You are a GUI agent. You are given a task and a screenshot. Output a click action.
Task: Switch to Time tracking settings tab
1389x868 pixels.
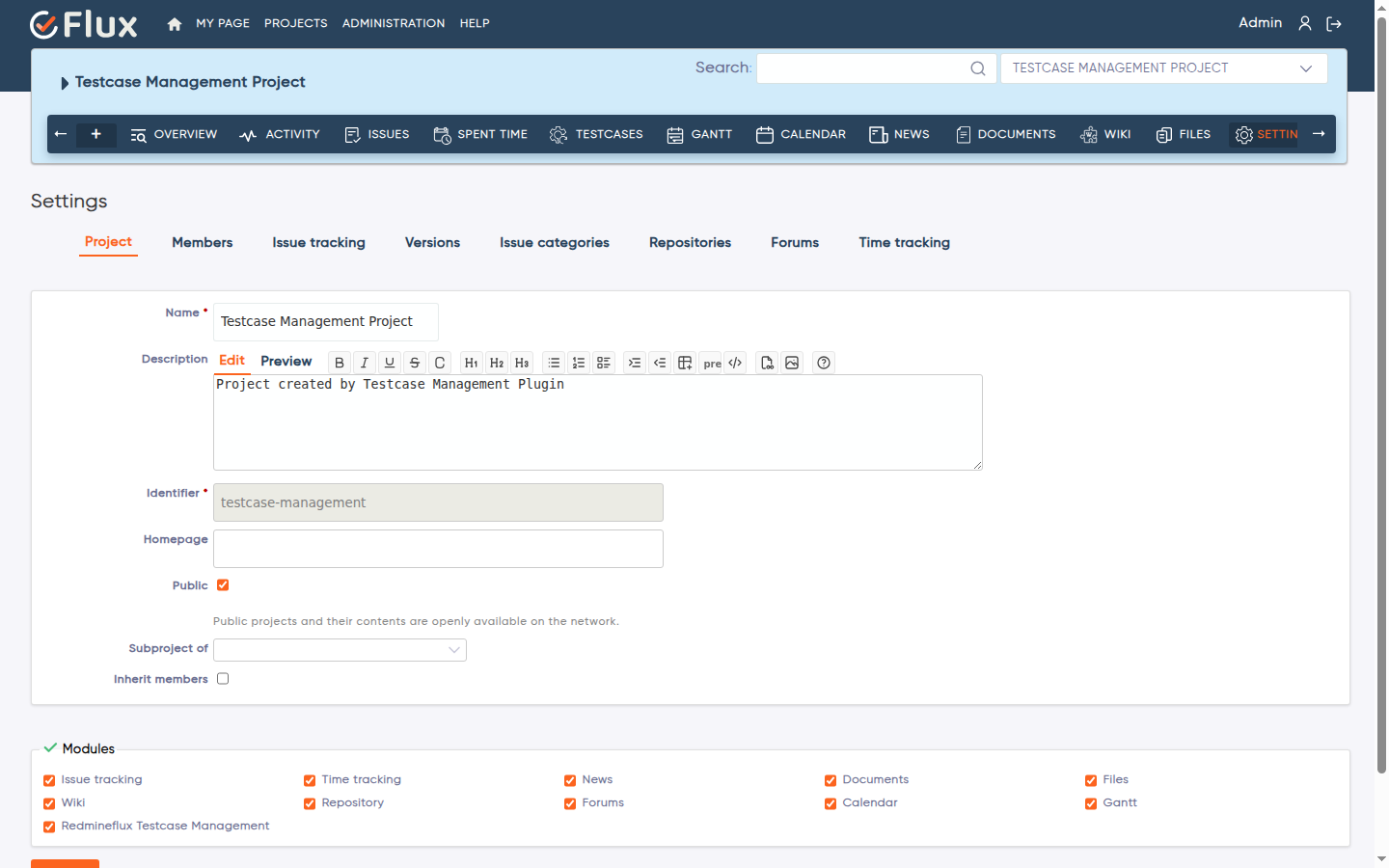905,243
